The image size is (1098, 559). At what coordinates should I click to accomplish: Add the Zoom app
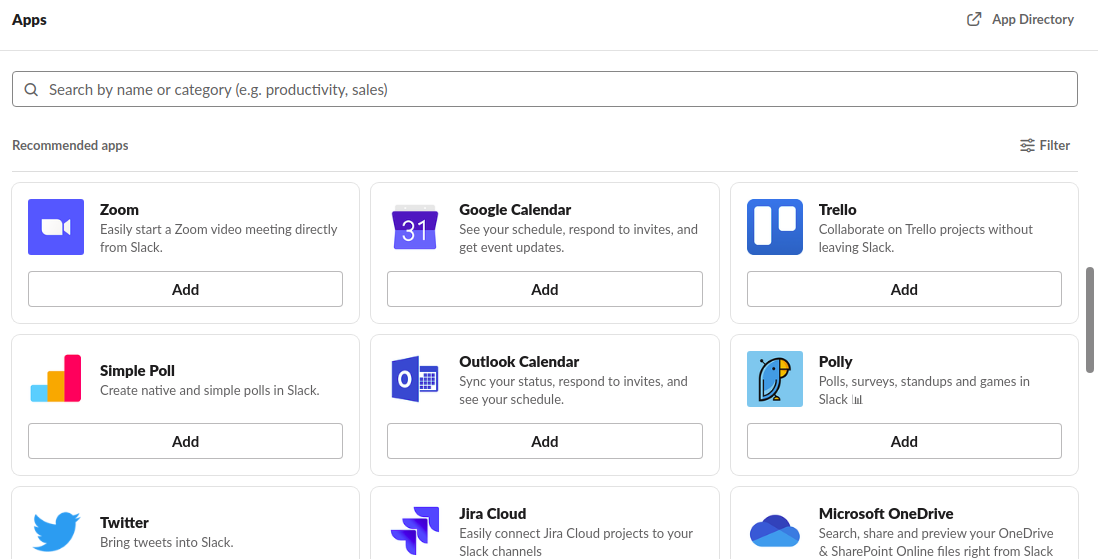pyautogui.click(x=186, y=289)
